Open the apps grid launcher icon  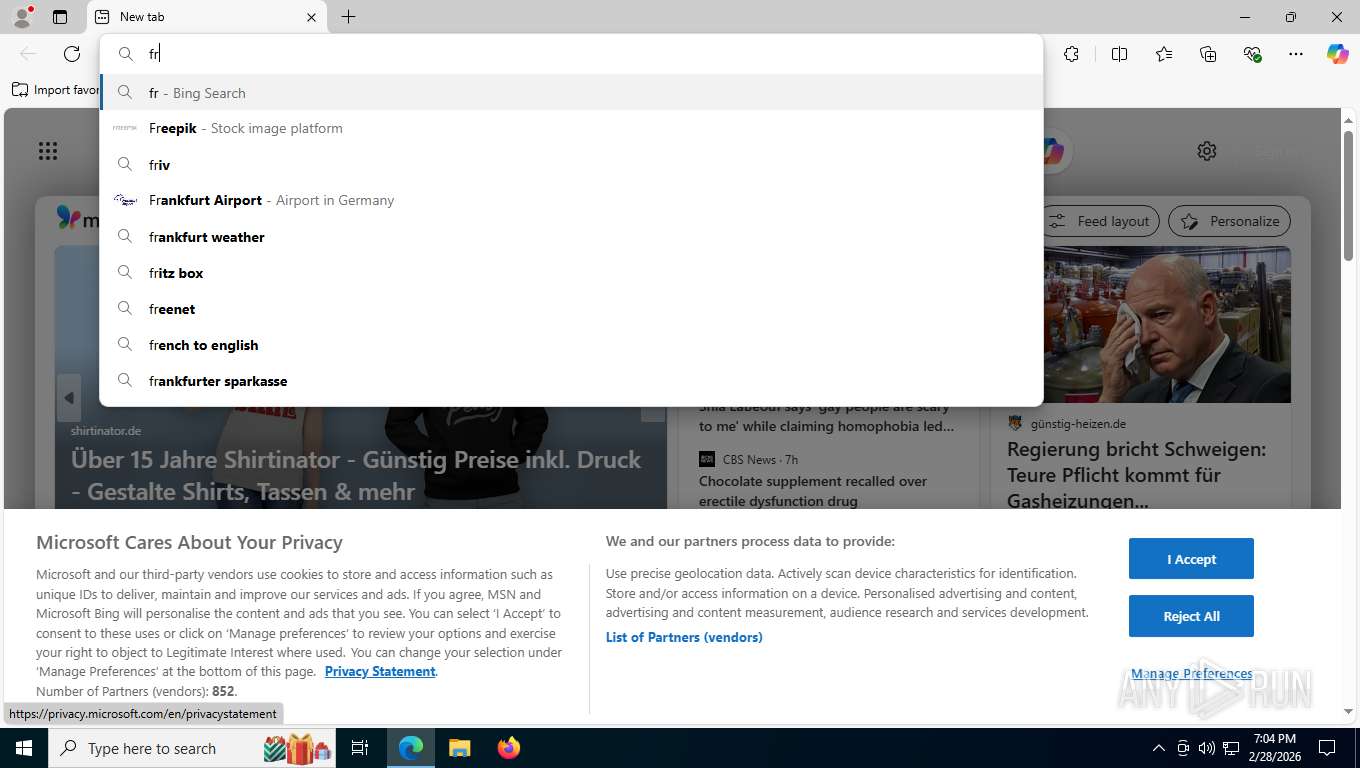coord(48,151)
